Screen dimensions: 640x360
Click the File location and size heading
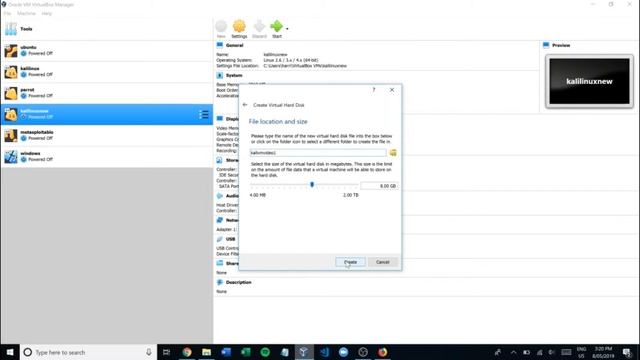click(278, 122)
